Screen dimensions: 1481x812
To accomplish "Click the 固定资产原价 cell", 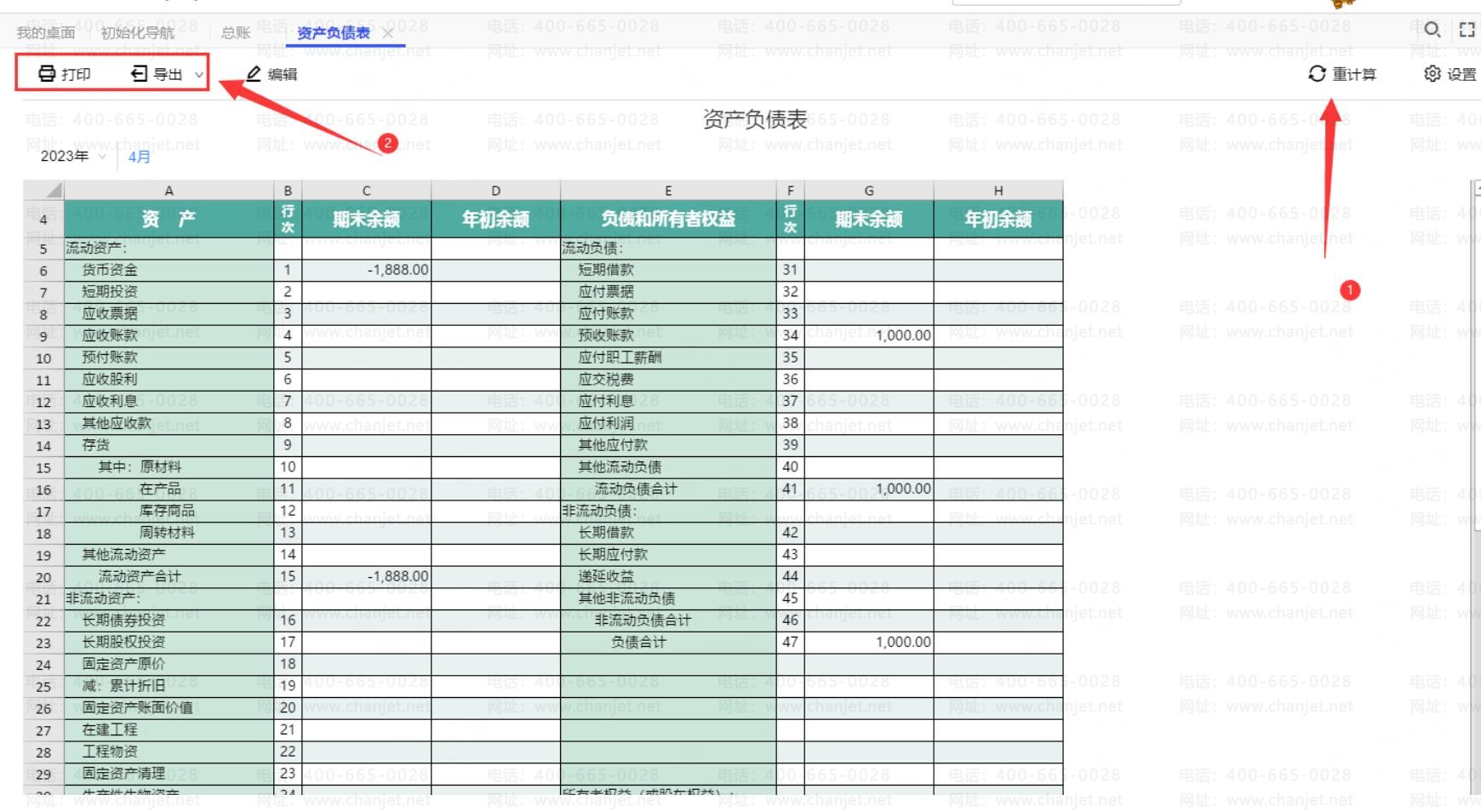I will [169, 664].
